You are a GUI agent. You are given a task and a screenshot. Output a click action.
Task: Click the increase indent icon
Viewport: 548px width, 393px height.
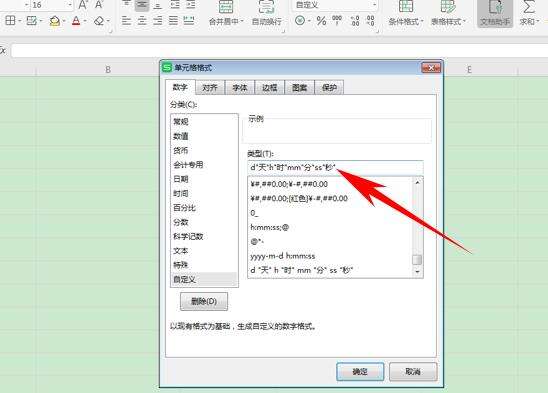190,5
